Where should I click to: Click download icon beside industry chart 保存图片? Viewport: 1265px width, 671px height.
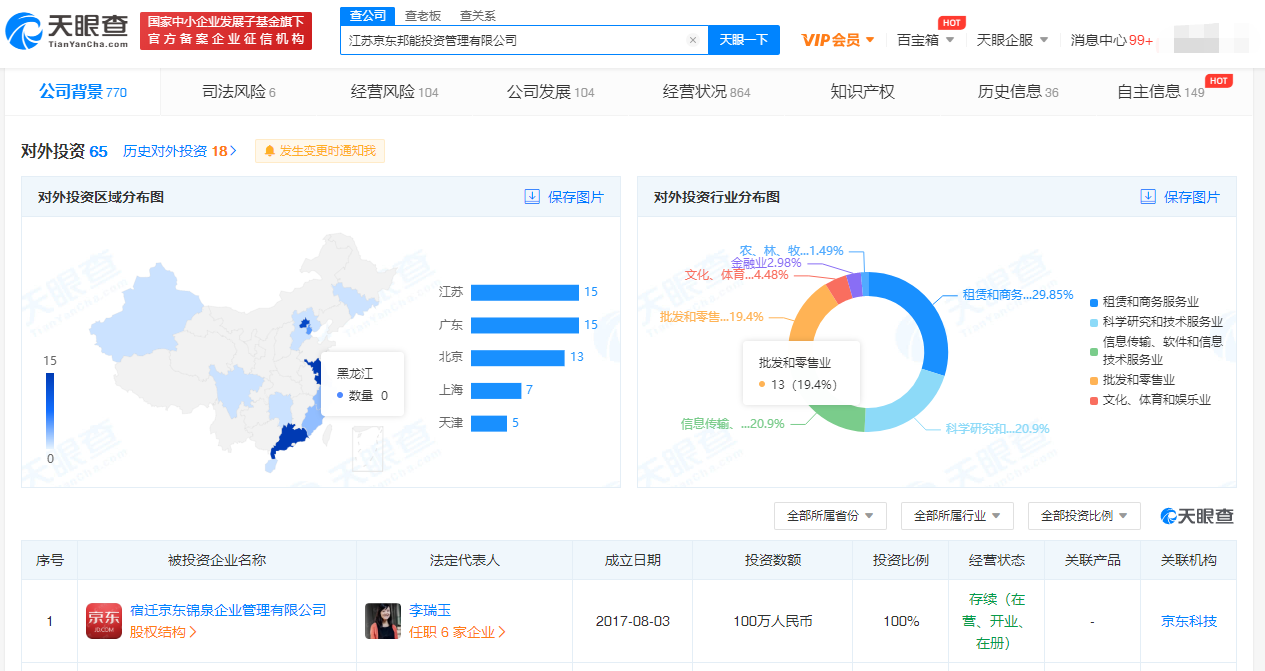[x=1148, y=197]
